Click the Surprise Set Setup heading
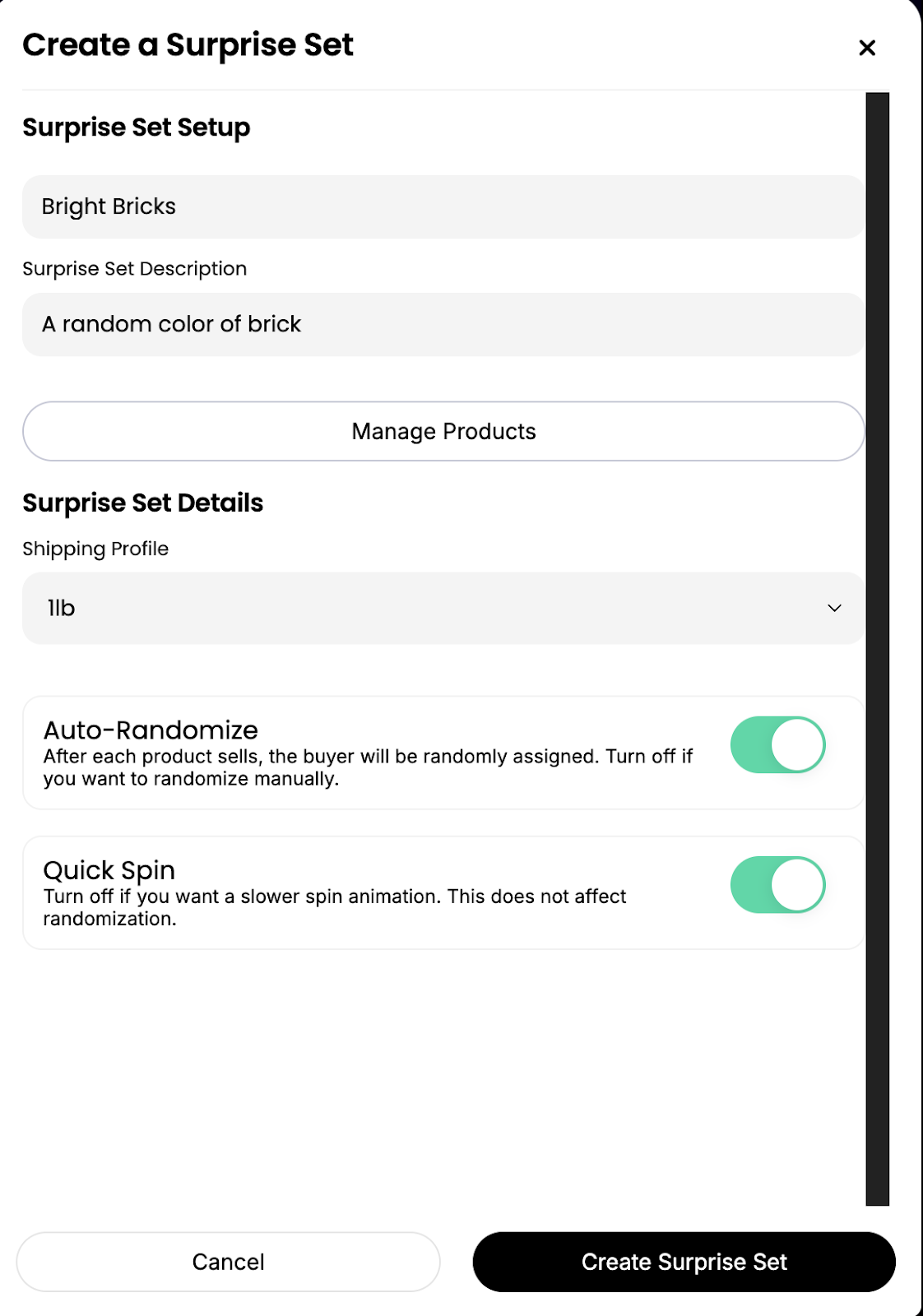This screenshot has height=1316, width=923. click(136, 127)
